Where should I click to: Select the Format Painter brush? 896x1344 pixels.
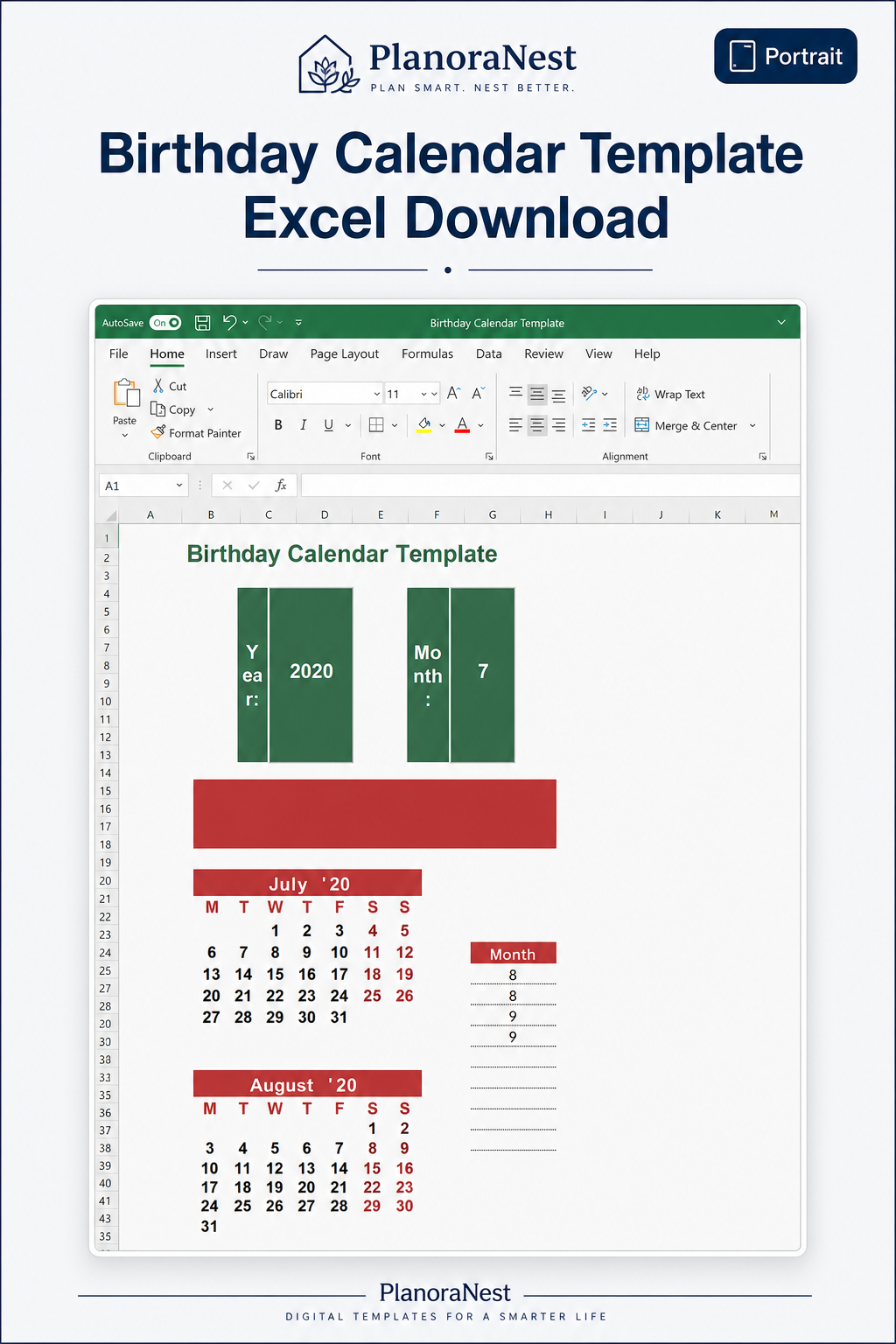coord(158,432)
